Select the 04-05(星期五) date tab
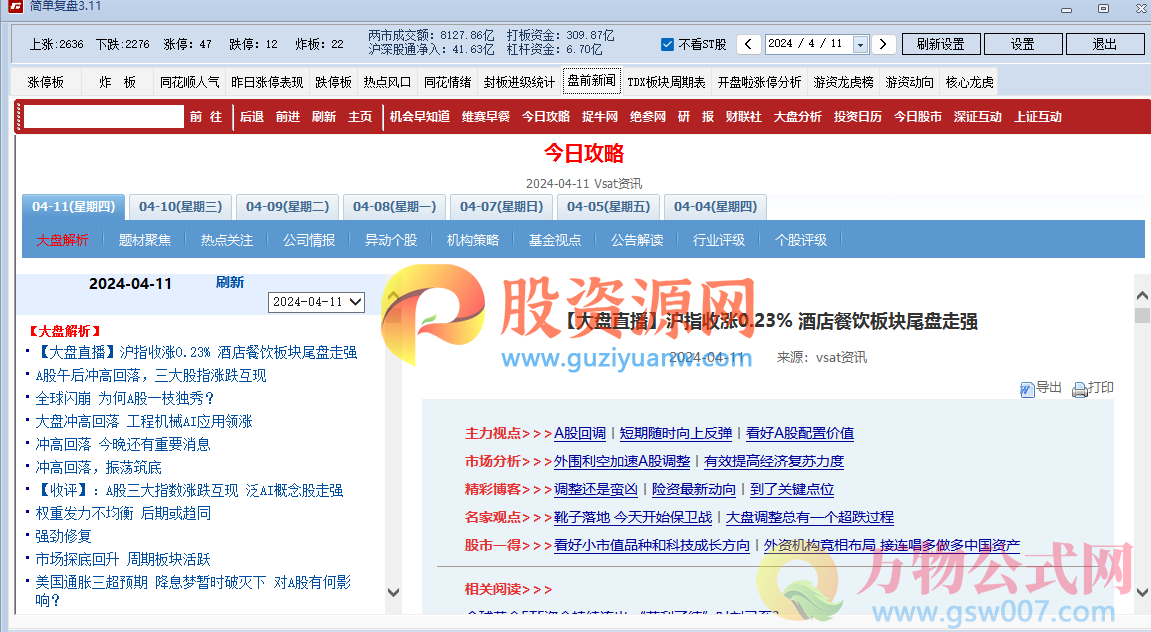The width and height of the screenshot is (1151, 632). point(609,207)
